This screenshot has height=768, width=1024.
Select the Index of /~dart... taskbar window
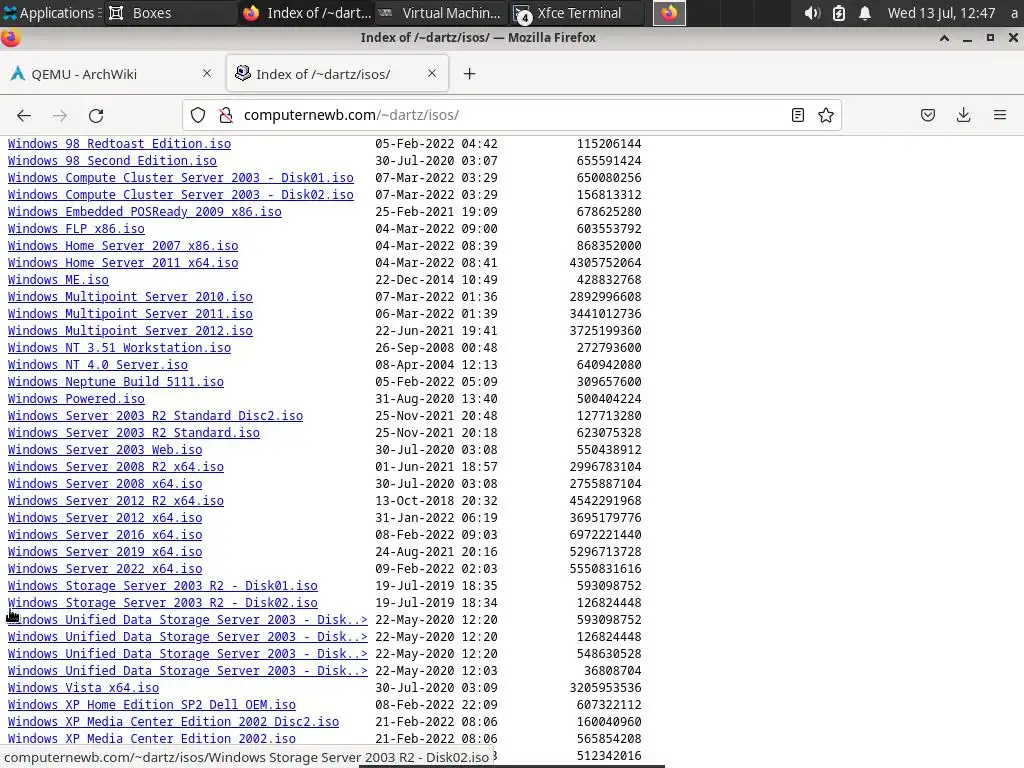306,13
